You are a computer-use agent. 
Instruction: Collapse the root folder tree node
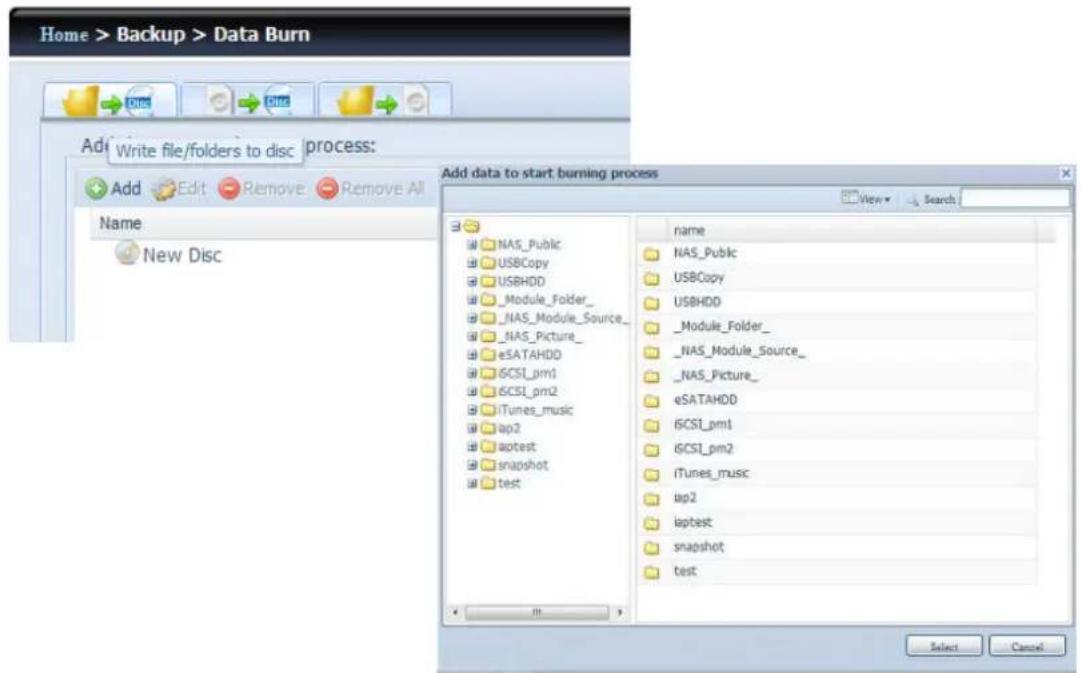457,228
